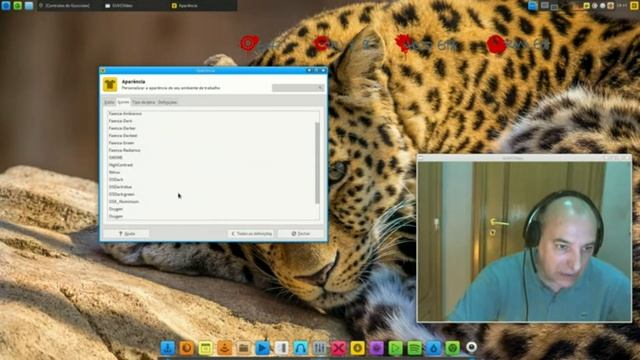The image size is (640, 360).
Task: Click the search field in the Aparência window
Action: click(x=298, y=87)
